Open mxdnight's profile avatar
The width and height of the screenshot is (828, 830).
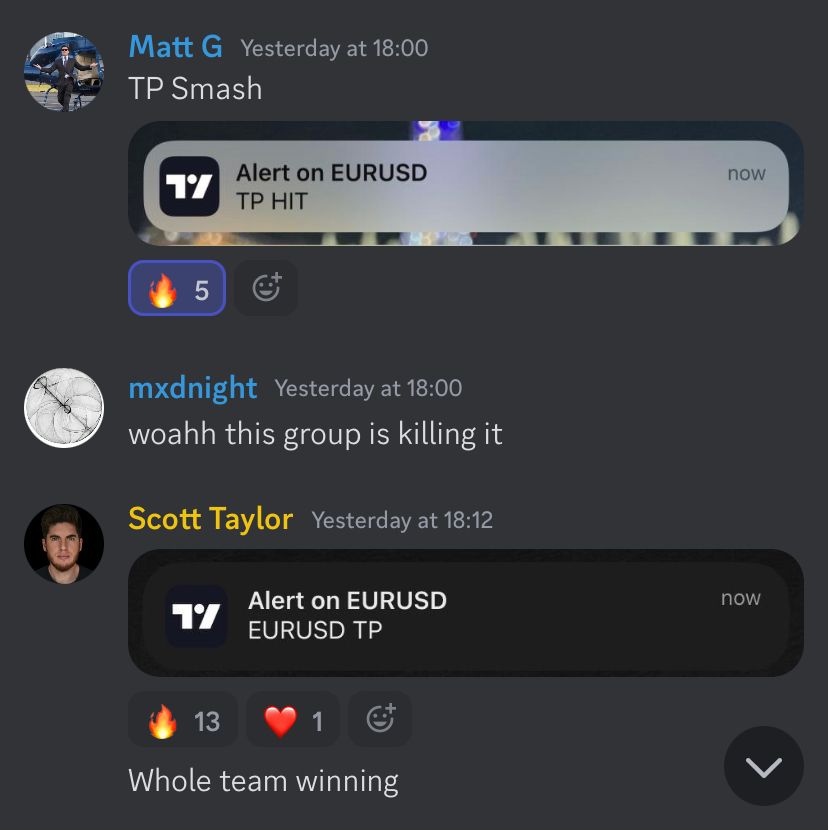pyautogui.click(x=64, y=408)
